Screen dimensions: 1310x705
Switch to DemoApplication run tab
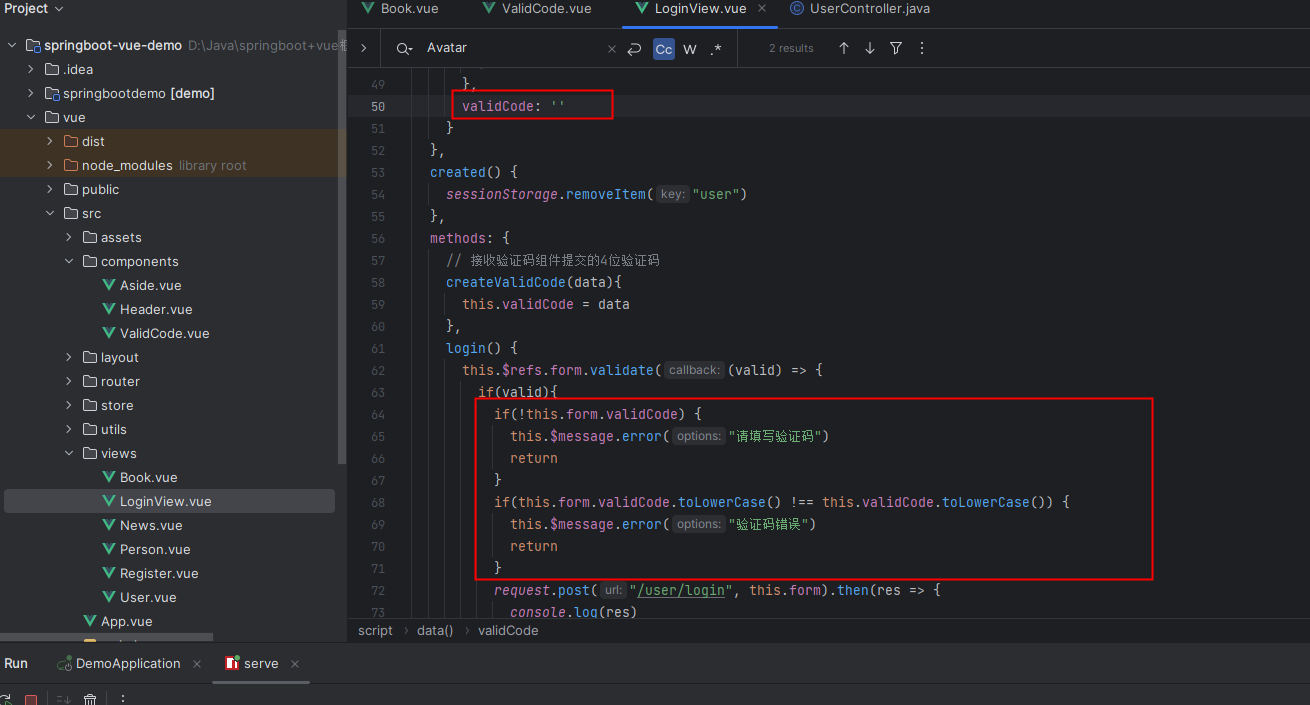point(128,663)
